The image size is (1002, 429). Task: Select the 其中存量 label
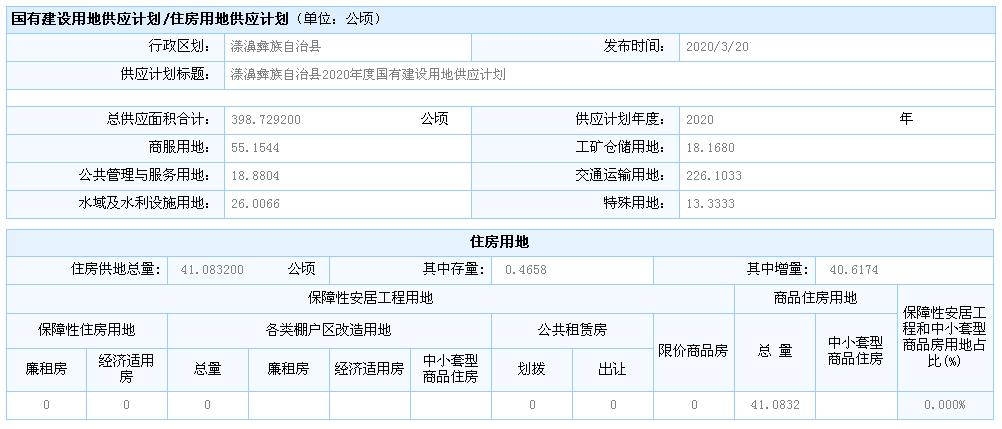click(x=453, y=269)
